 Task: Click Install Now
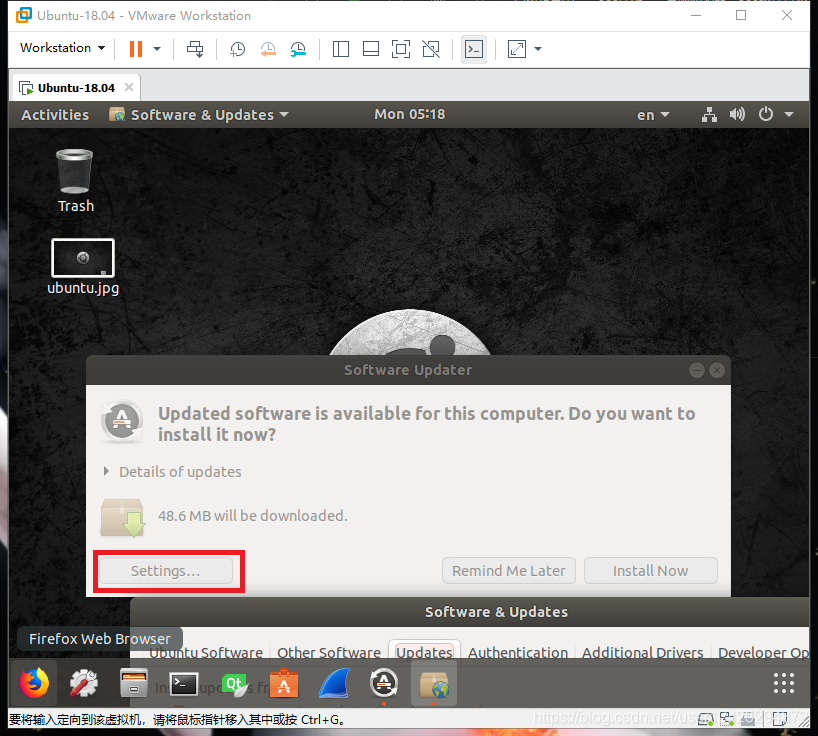(x=651, y=571)
